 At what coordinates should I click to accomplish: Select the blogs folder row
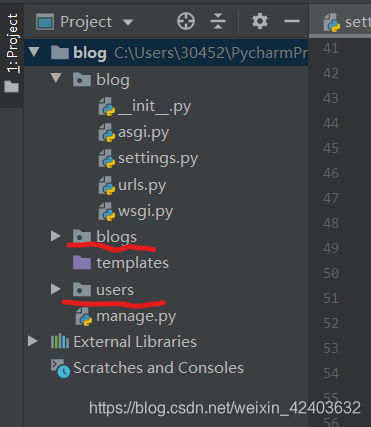(x=166, y=237)
